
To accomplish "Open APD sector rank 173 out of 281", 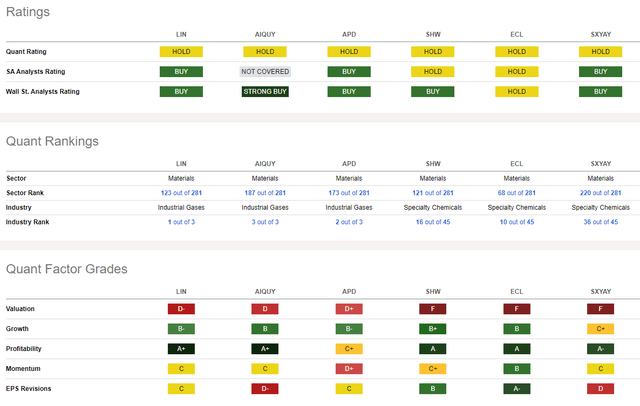I will pos(349,193).
